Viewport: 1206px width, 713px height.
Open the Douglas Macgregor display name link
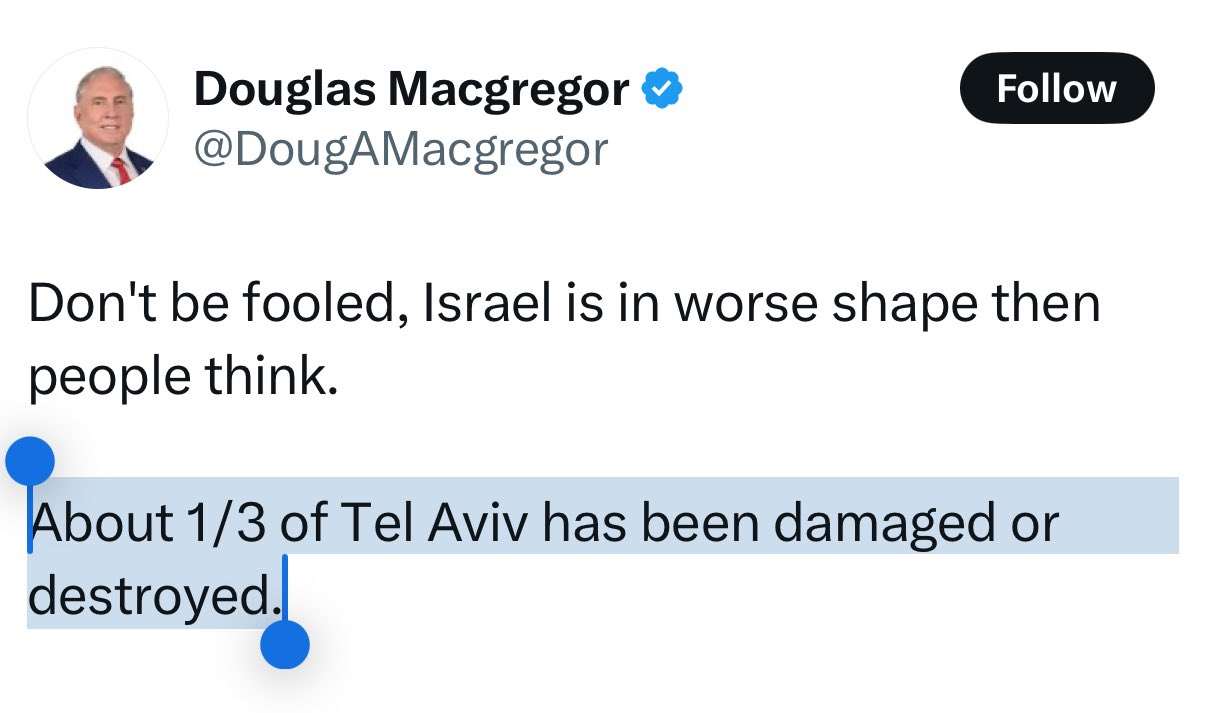click(x=411, y=91)
